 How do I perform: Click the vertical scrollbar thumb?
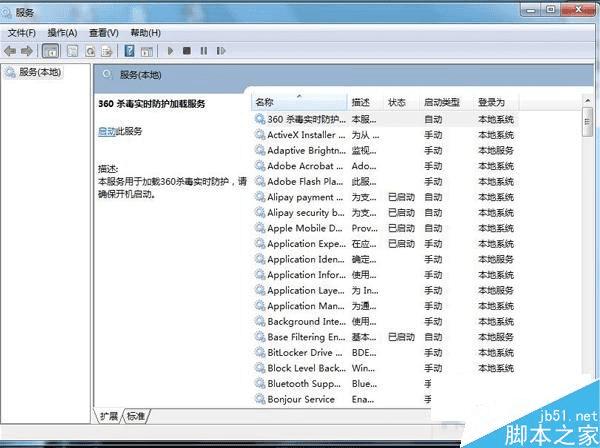click(587, 122)
